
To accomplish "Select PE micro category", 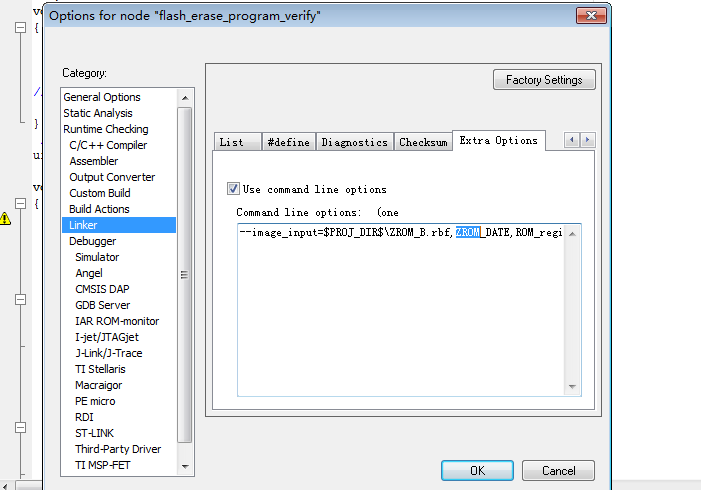I will click(95, 401).
